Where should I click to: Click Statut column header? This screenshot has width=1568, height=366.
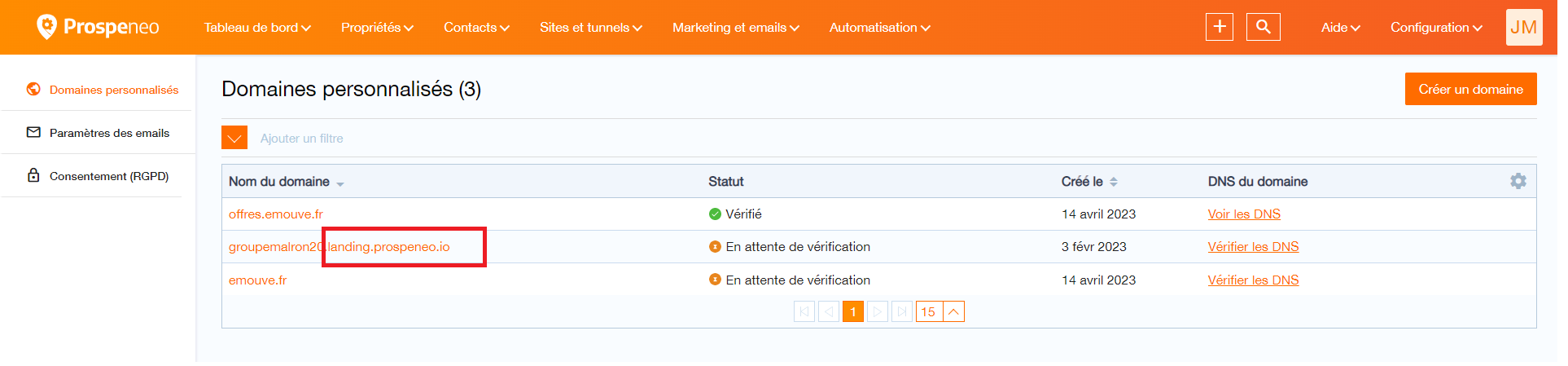(726, 181)
